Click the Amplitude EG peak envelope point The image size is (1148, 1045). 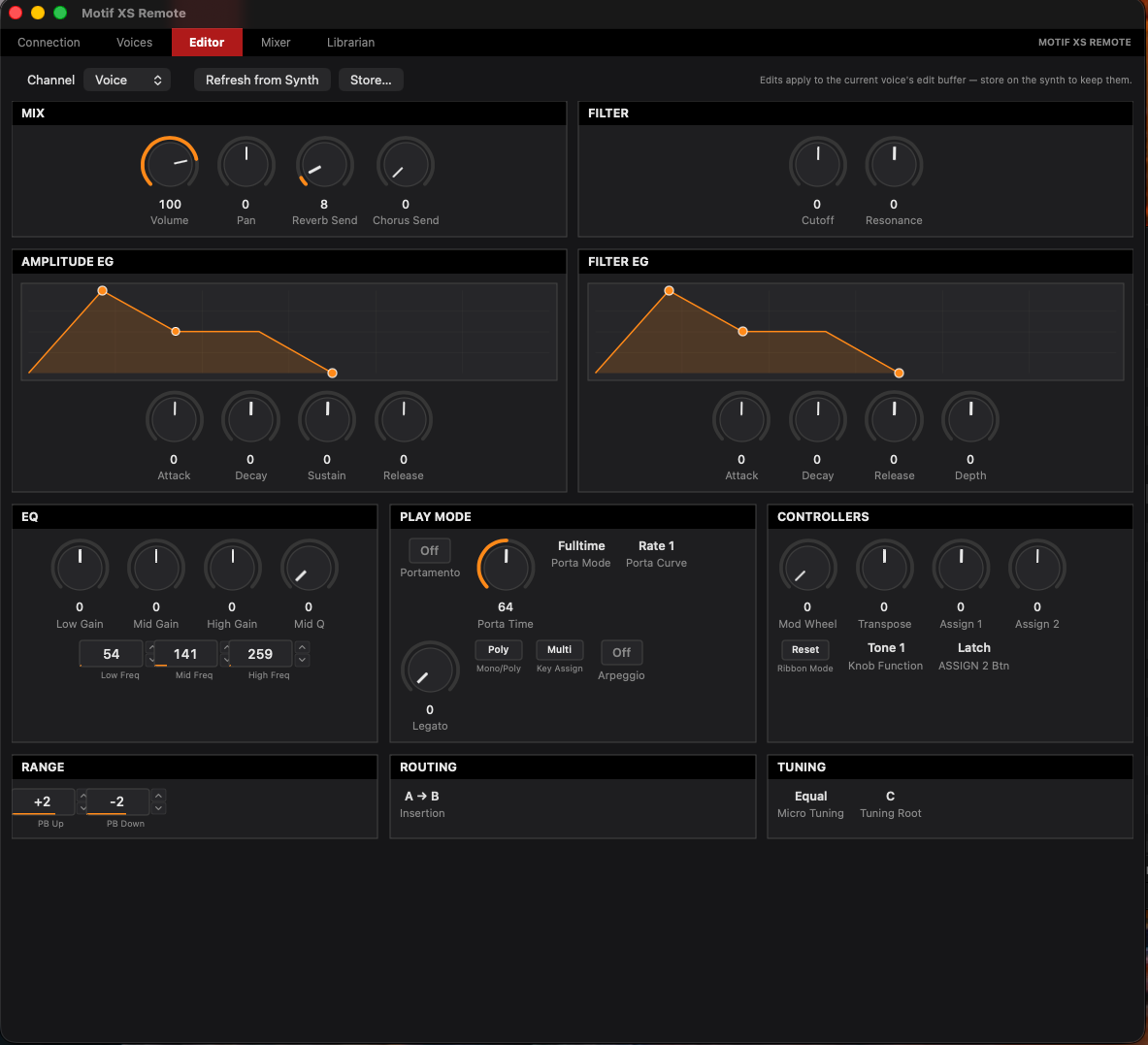pyautogui.click(x=103, y=290)
